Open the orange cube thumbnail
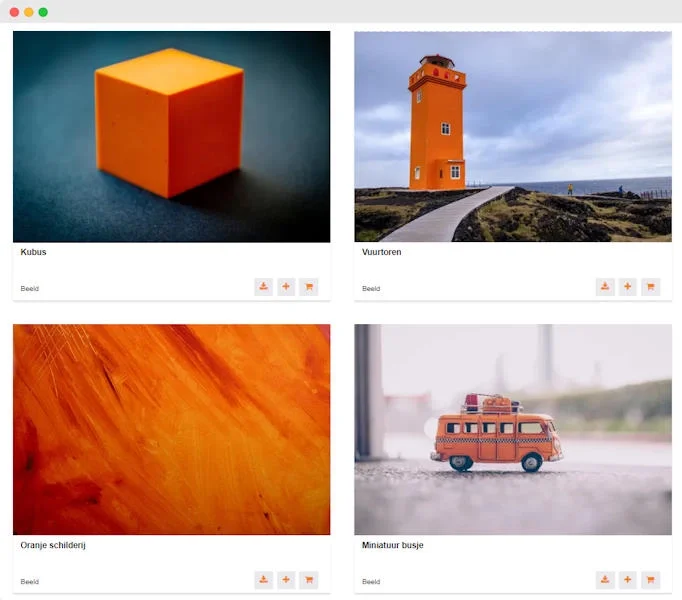 tap(171, 137)
